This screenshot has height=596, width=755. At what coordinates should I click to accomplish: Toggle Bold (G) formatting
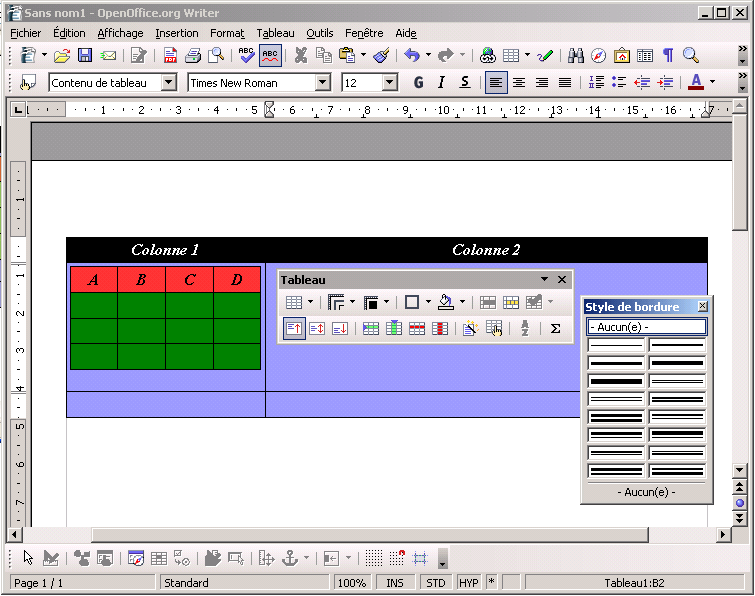click(x=418, y=83)
